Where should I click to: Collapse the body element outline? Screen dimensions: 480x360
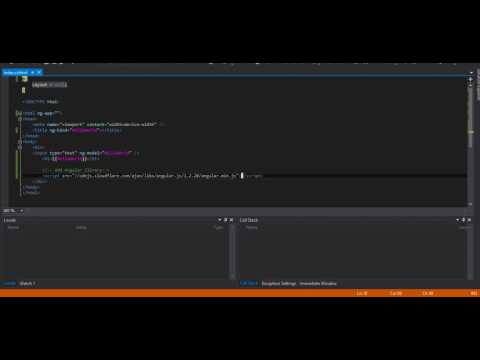tap(20, 142)
